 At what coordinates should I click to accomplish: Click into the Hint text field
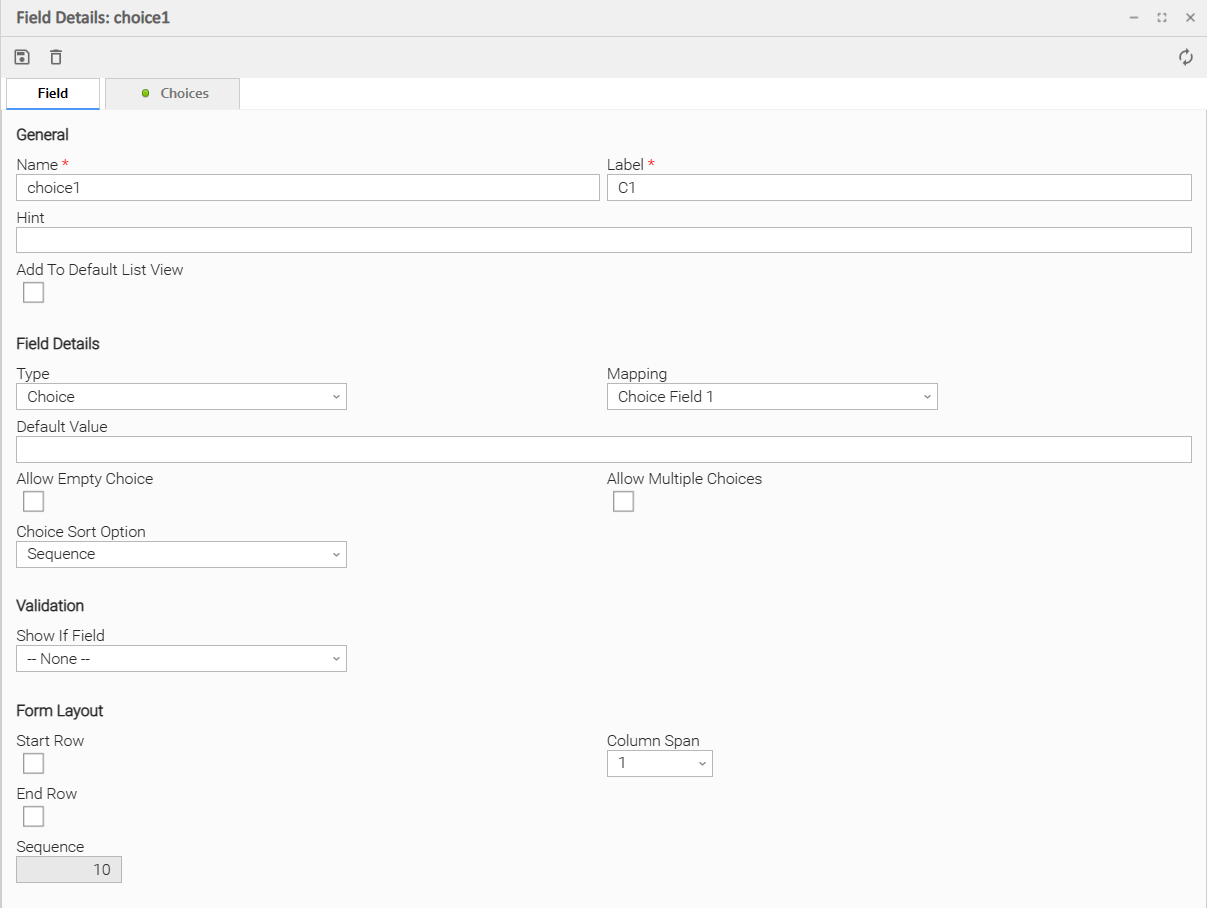point(604,240)
